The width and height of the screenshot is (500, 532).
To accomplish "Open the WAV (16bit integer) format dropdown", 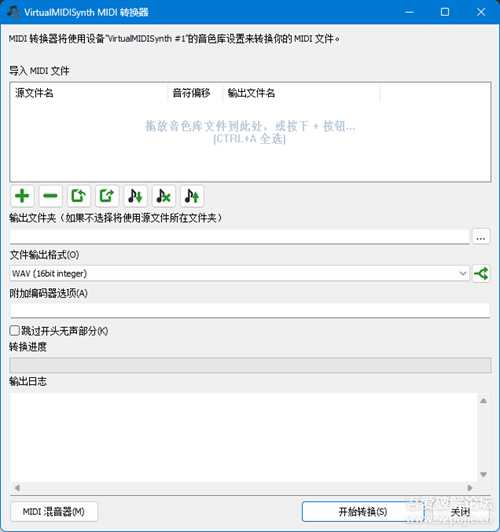I will pyautogui.click(x=239, y=273).
